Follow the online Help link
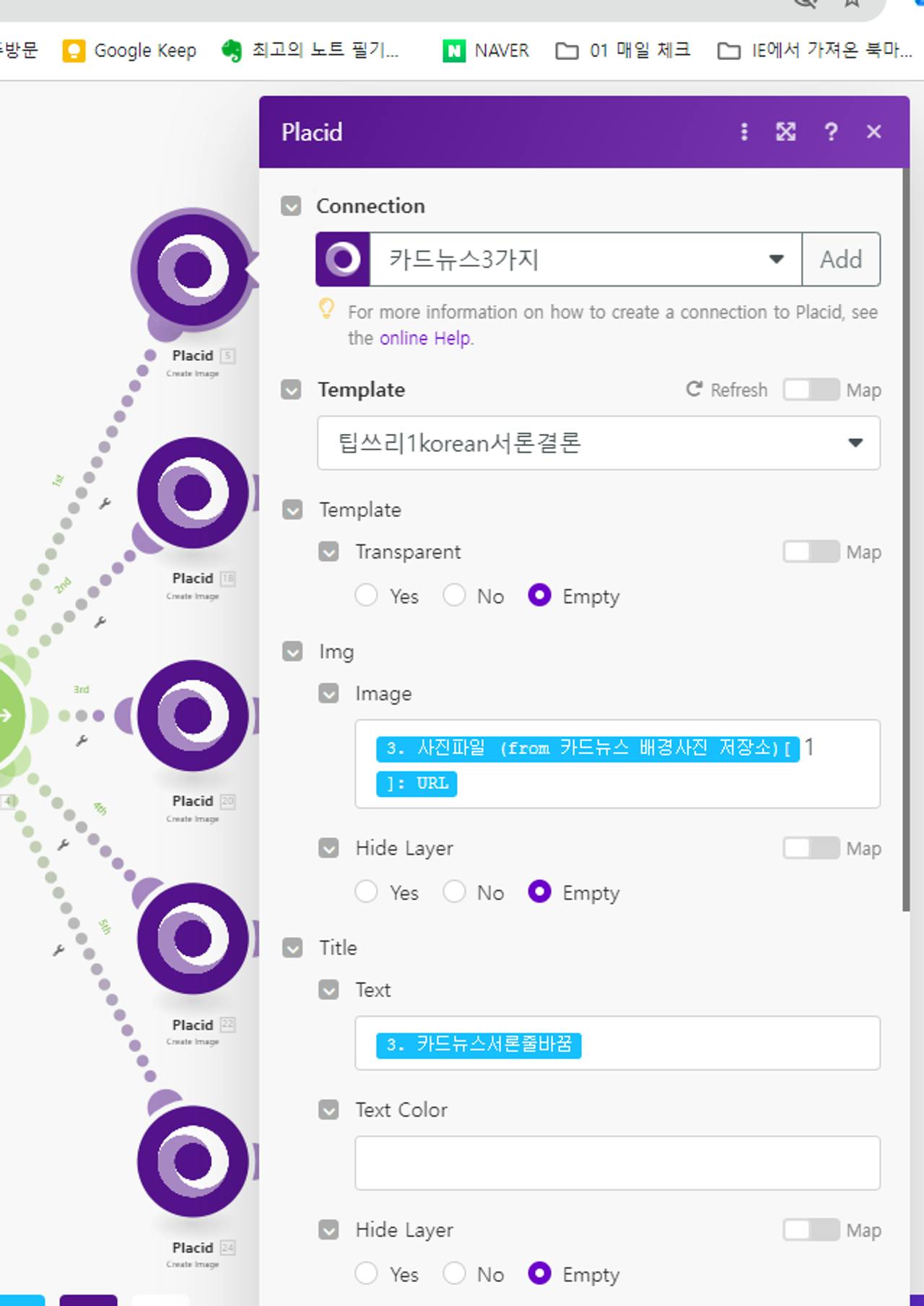924x1306 pixels. [426, 338]
